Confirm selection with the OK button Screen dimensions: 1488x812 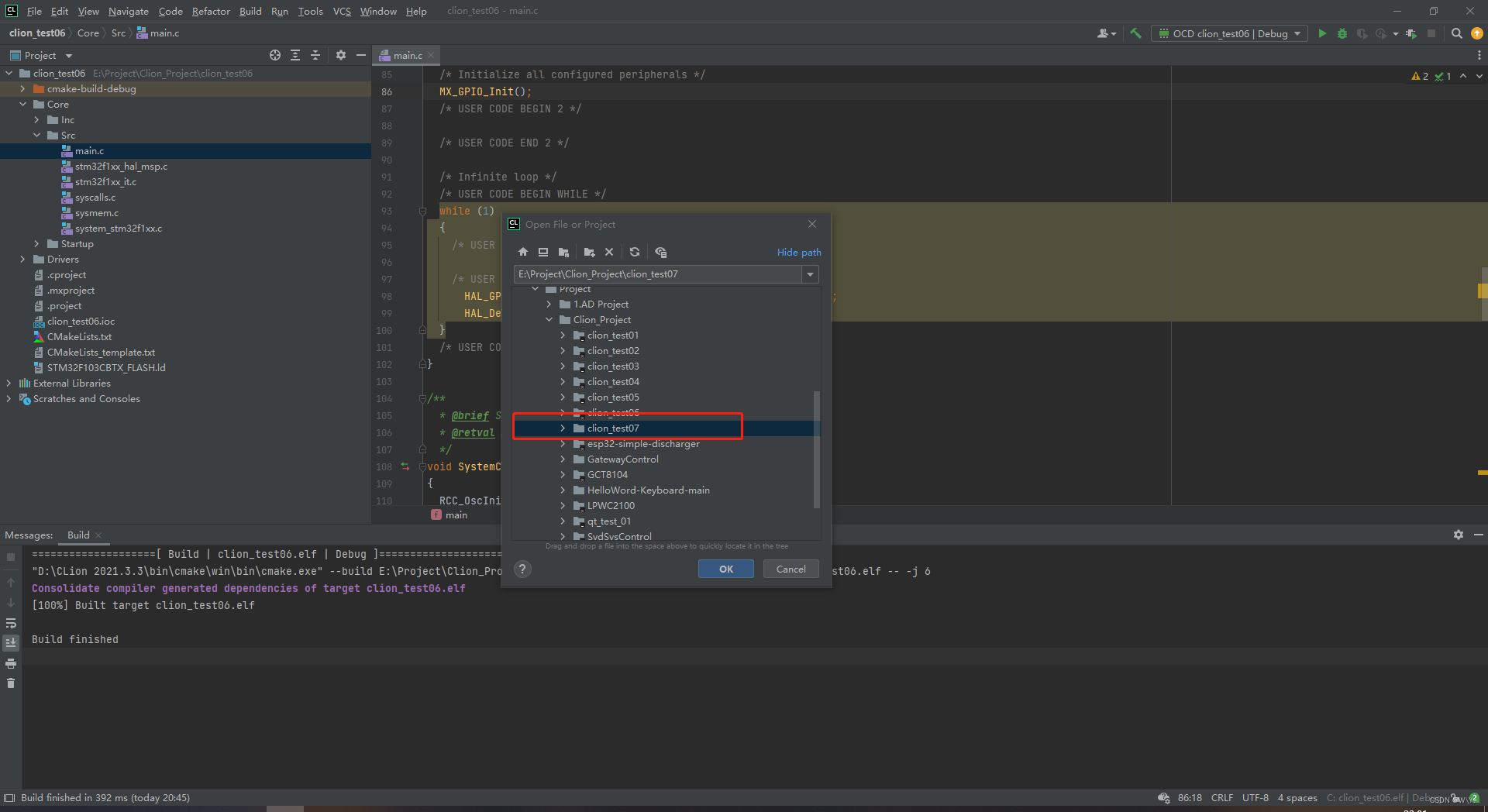click(x=725, y=568)
